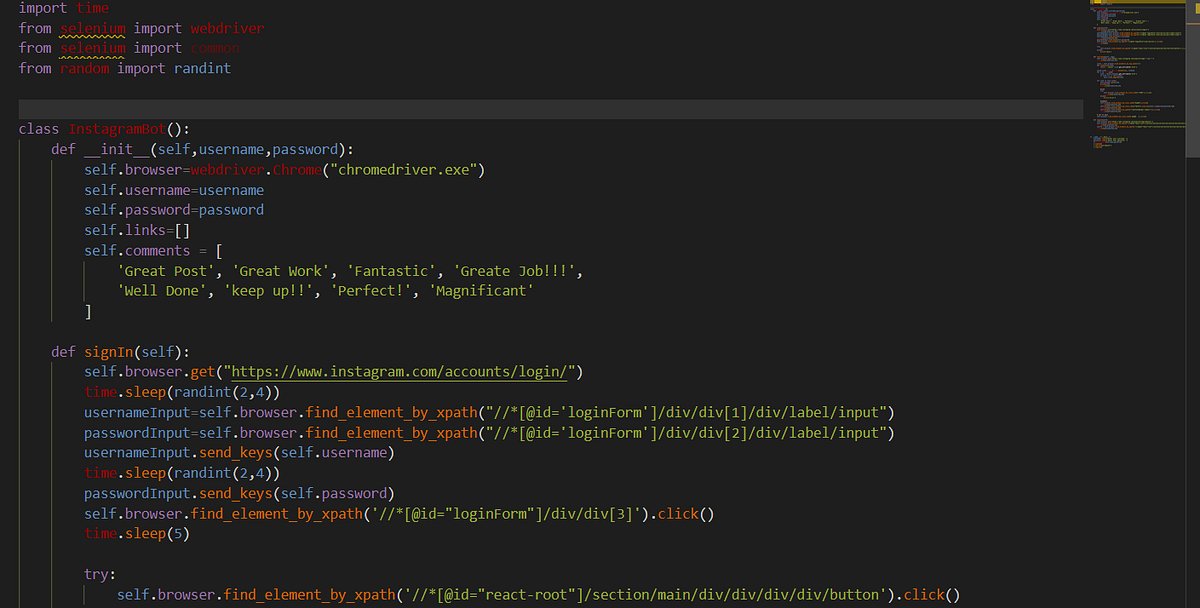Click 'common' in the third import line

(x=215, y=48)
